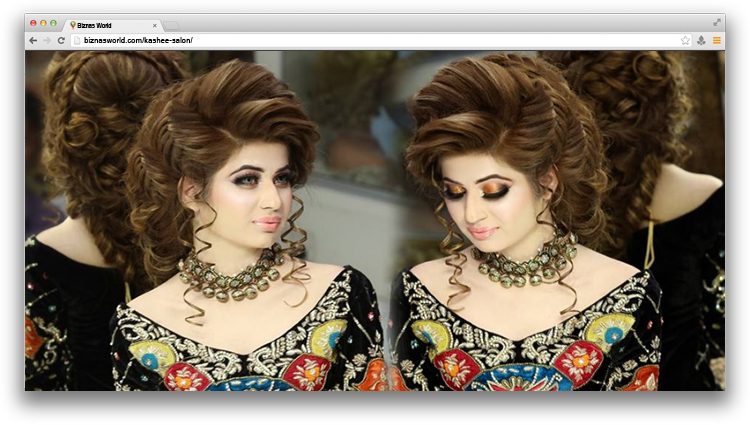750x425 pixels.
Task: Enter fullscreen using the window's expand arrows
Action: pyautogui.click(x=717, y=22)
